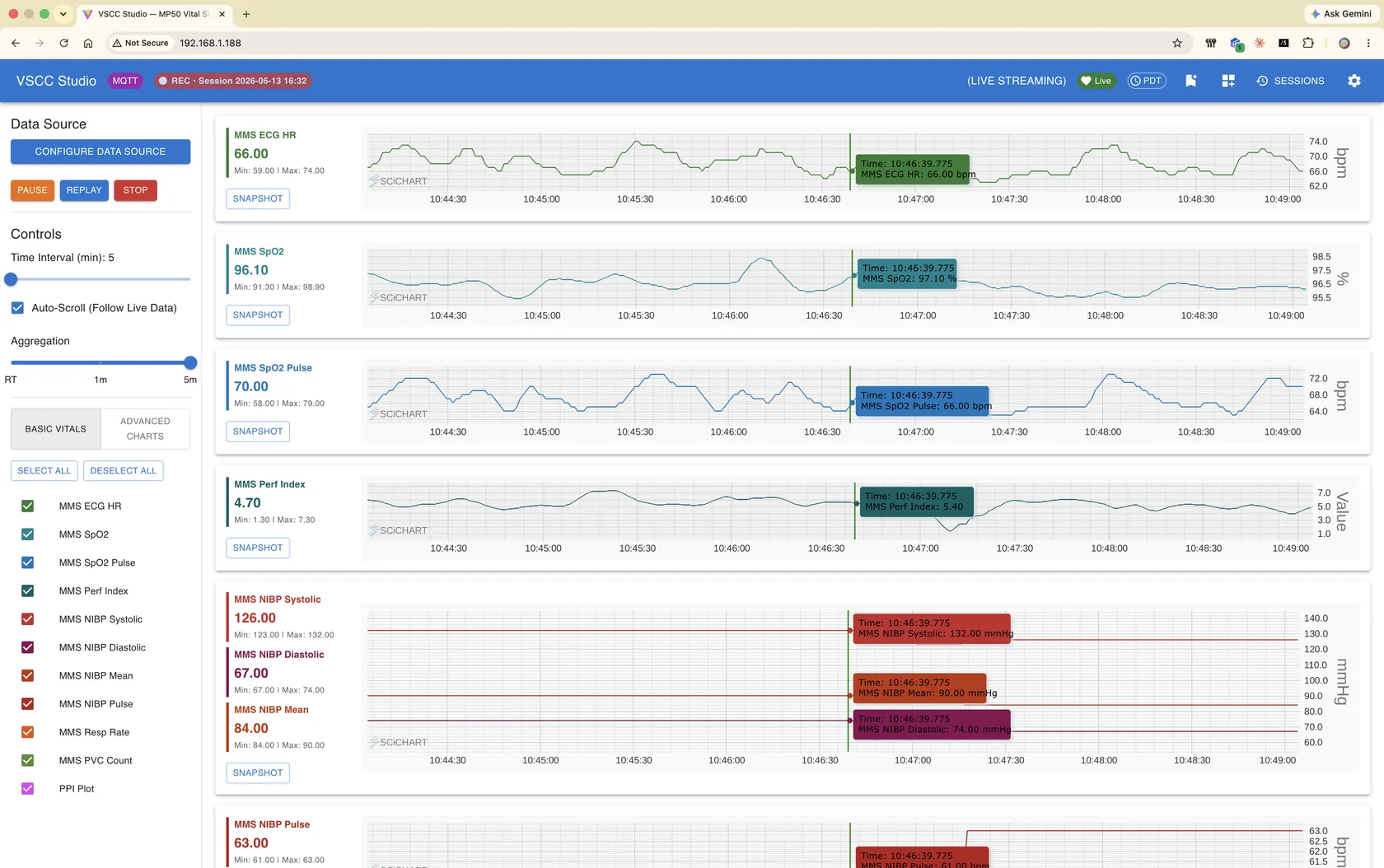Switch to ADVANCED CHARTS tab

[x=145, y=429]
